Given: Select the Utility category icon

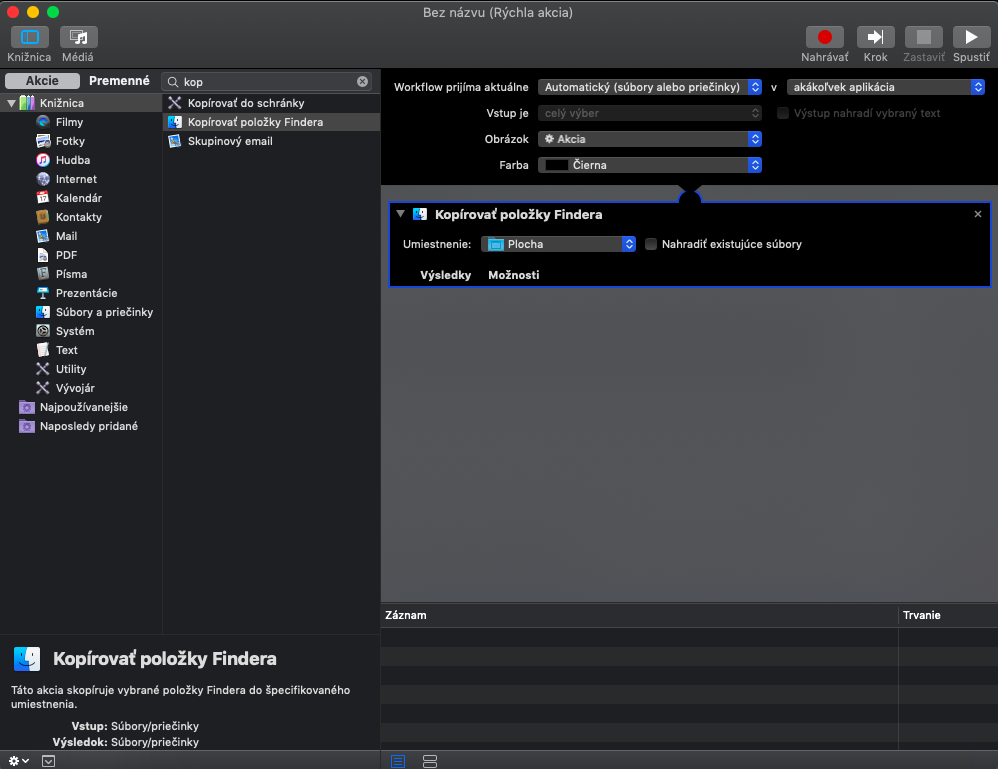Looking at the screenshot, I should [43, 369].
